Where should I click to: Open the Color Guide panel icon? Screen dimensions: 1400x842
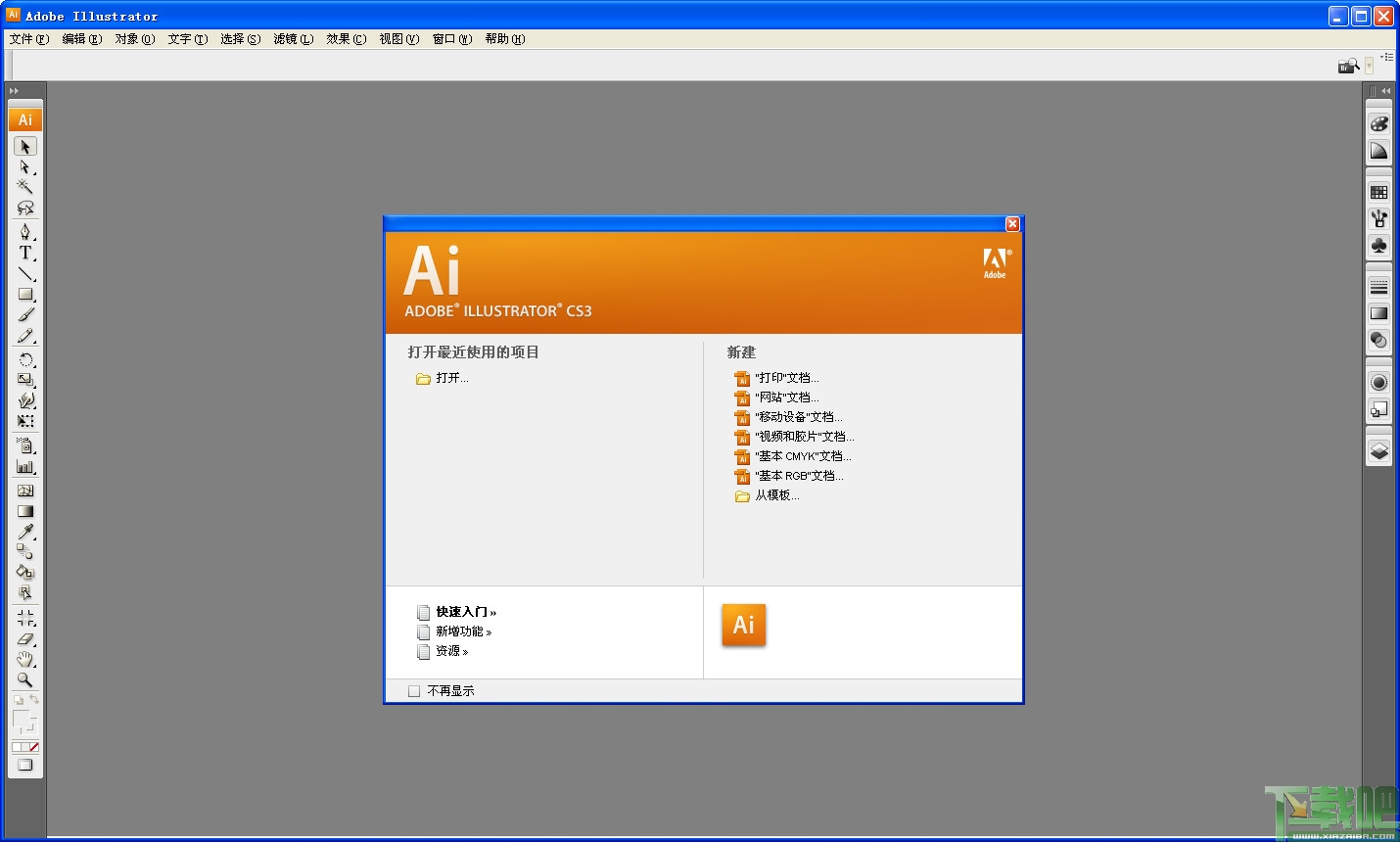click(1378, 151)
